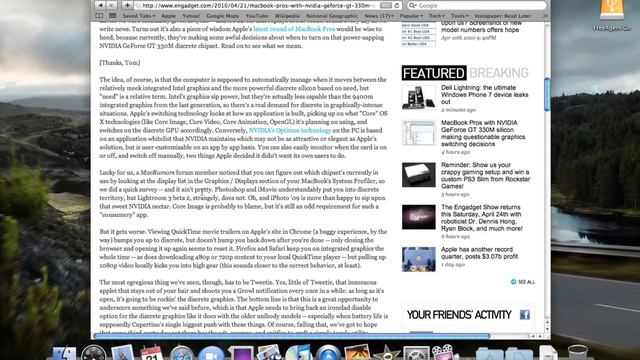Image resolution: width=640 pixels, height=360 pixels.
Task: Open the crappy gaming setup PS3 Slim story
Action: coord(485,176)
